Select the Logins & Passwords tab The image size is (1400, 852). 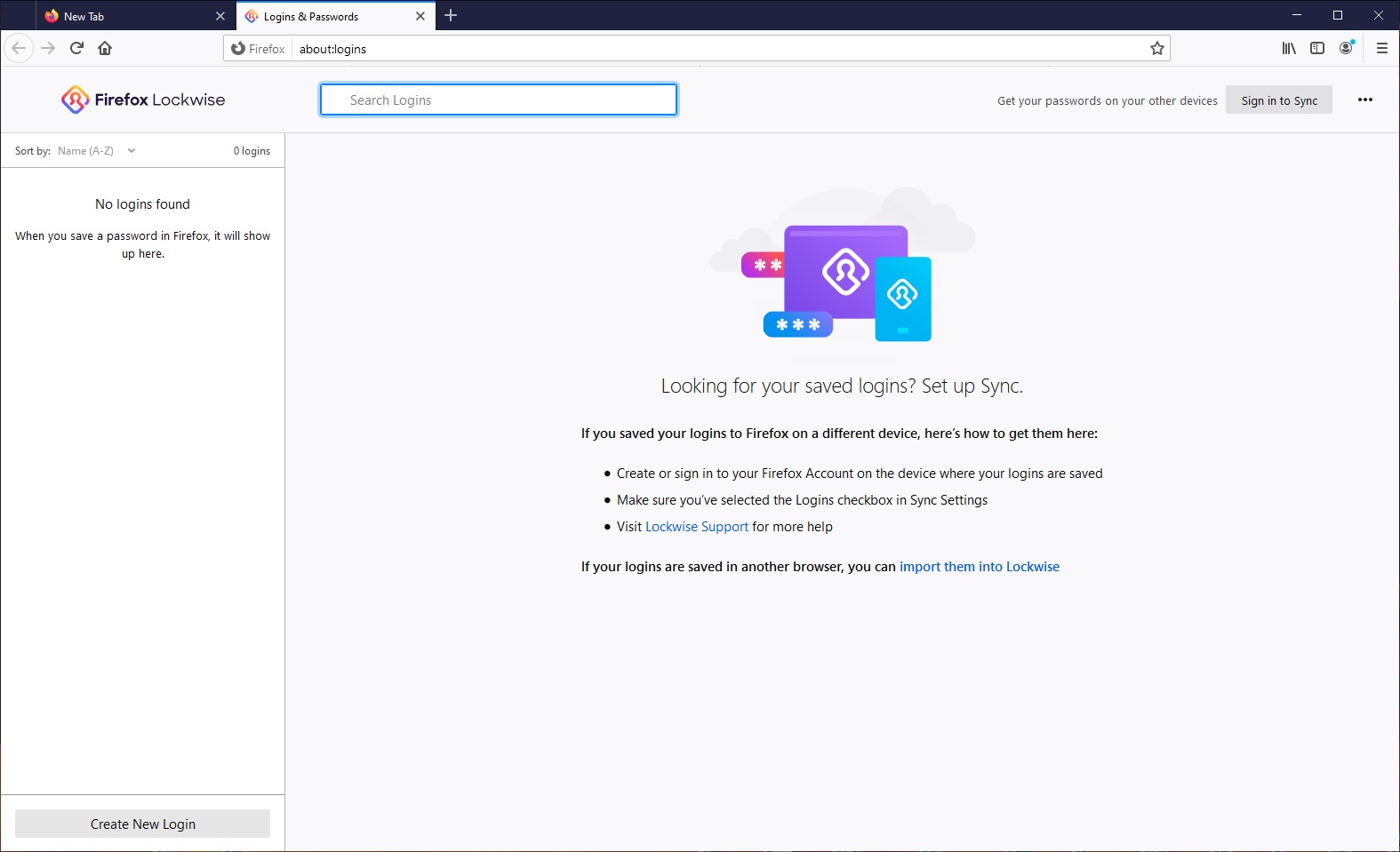coord(336,16)
